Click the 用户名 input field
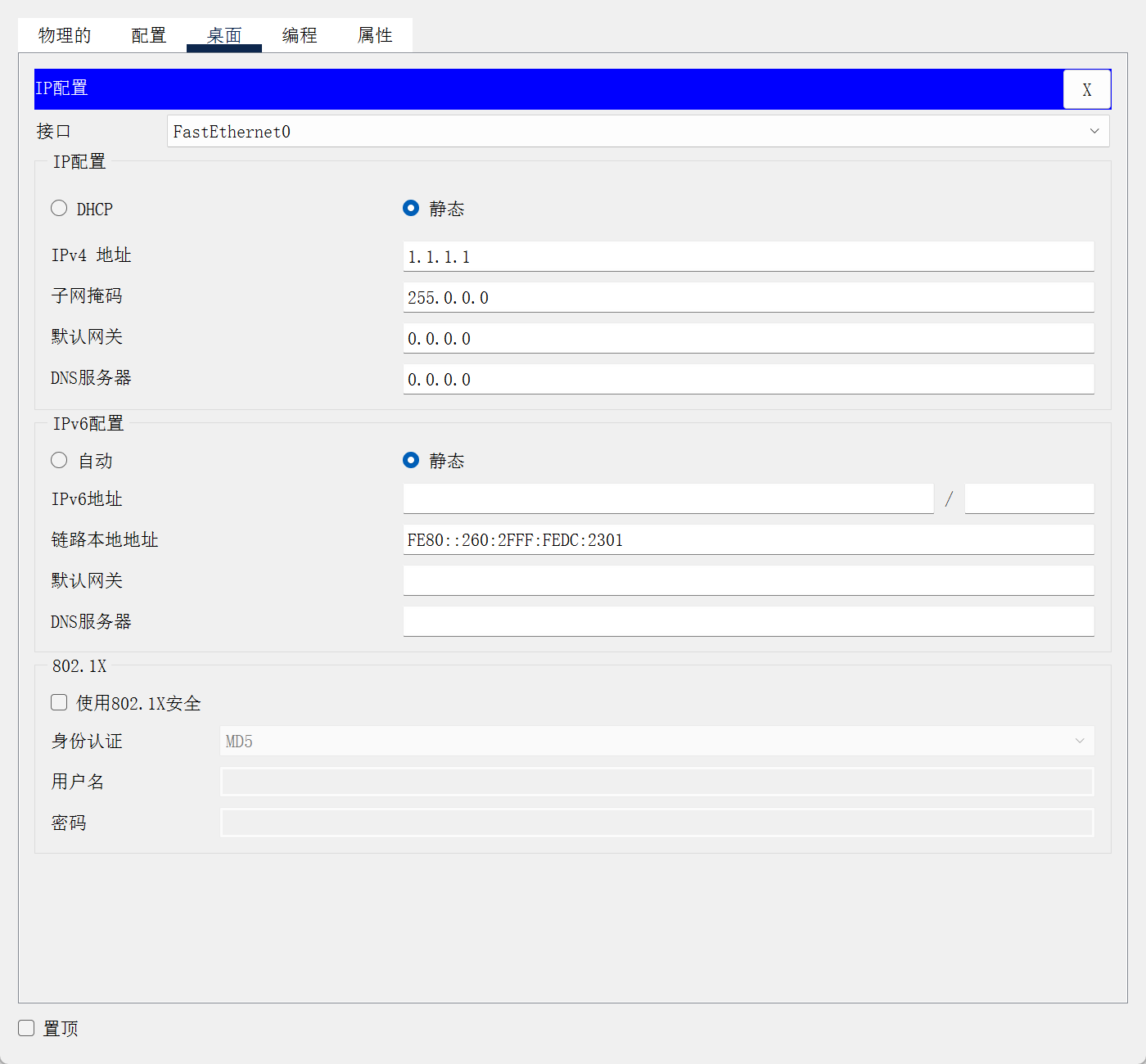 pos(657,782)
